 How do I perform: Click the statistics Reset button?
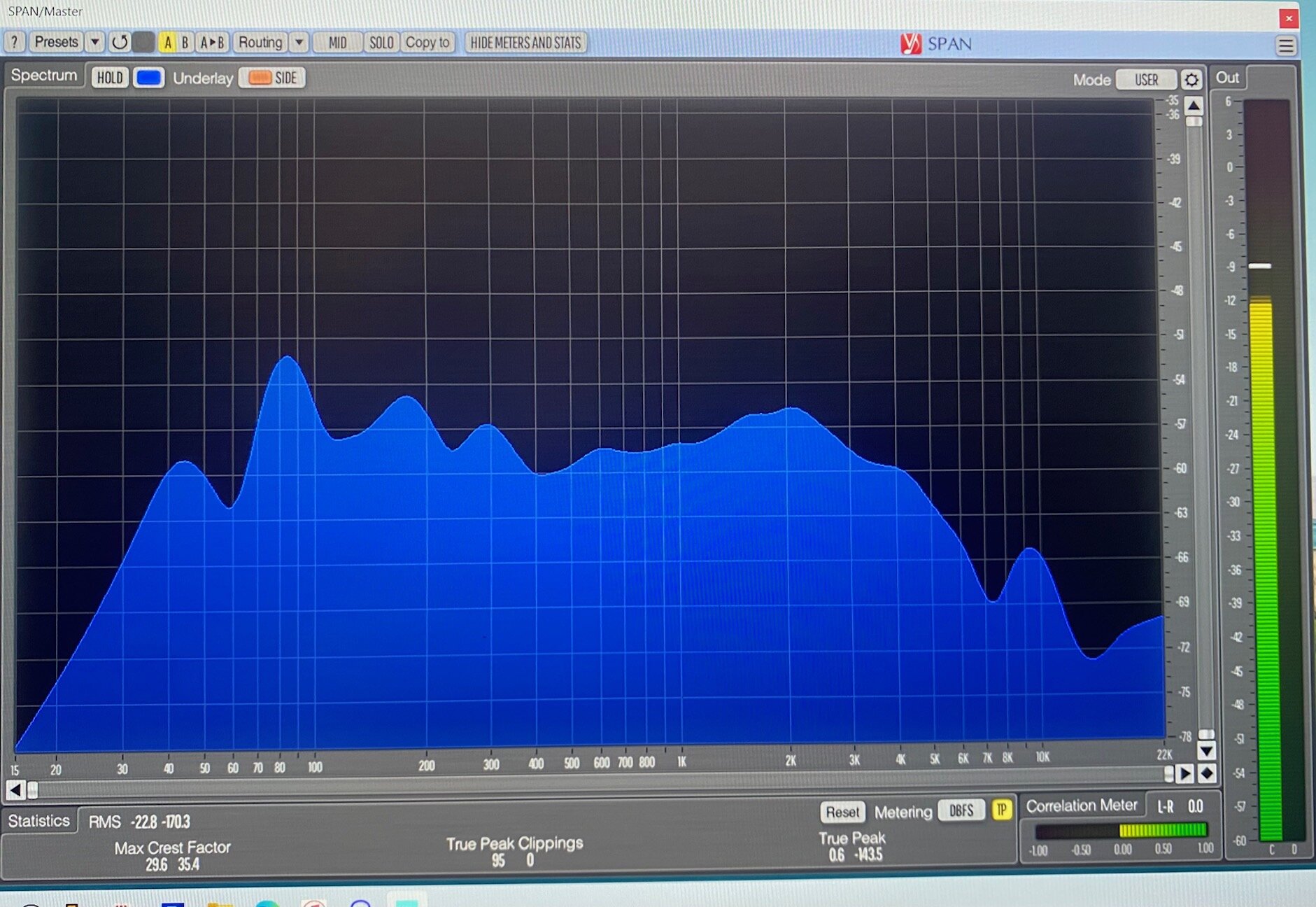842,812
